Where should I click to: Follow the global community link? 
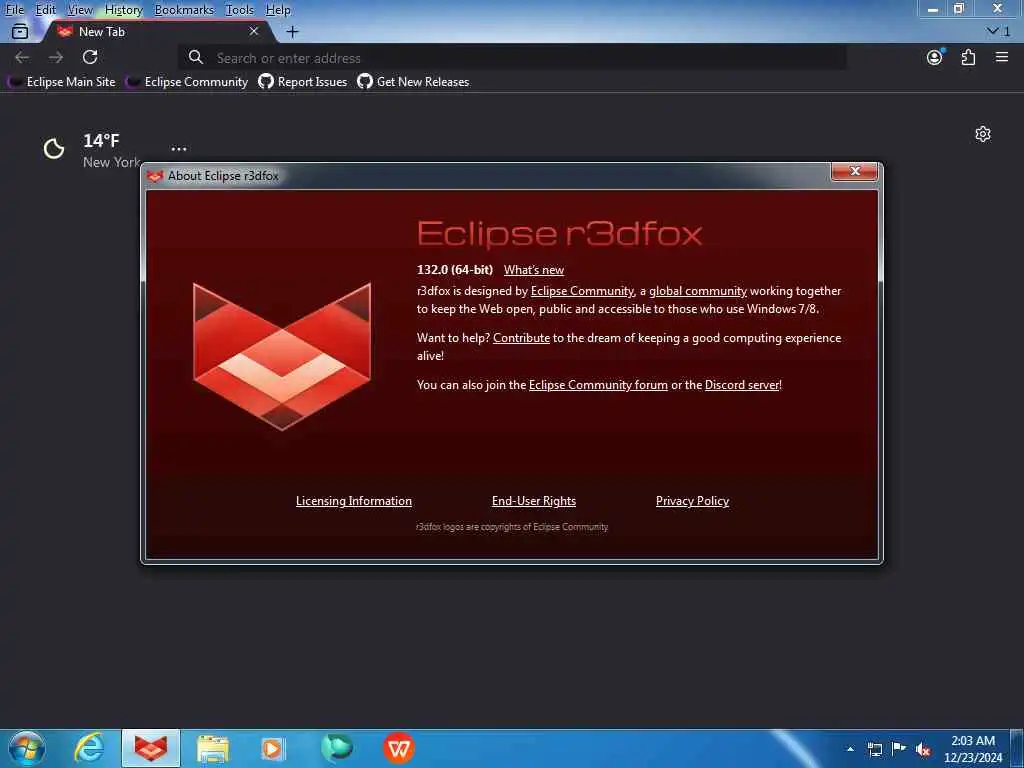pos(697,291)
